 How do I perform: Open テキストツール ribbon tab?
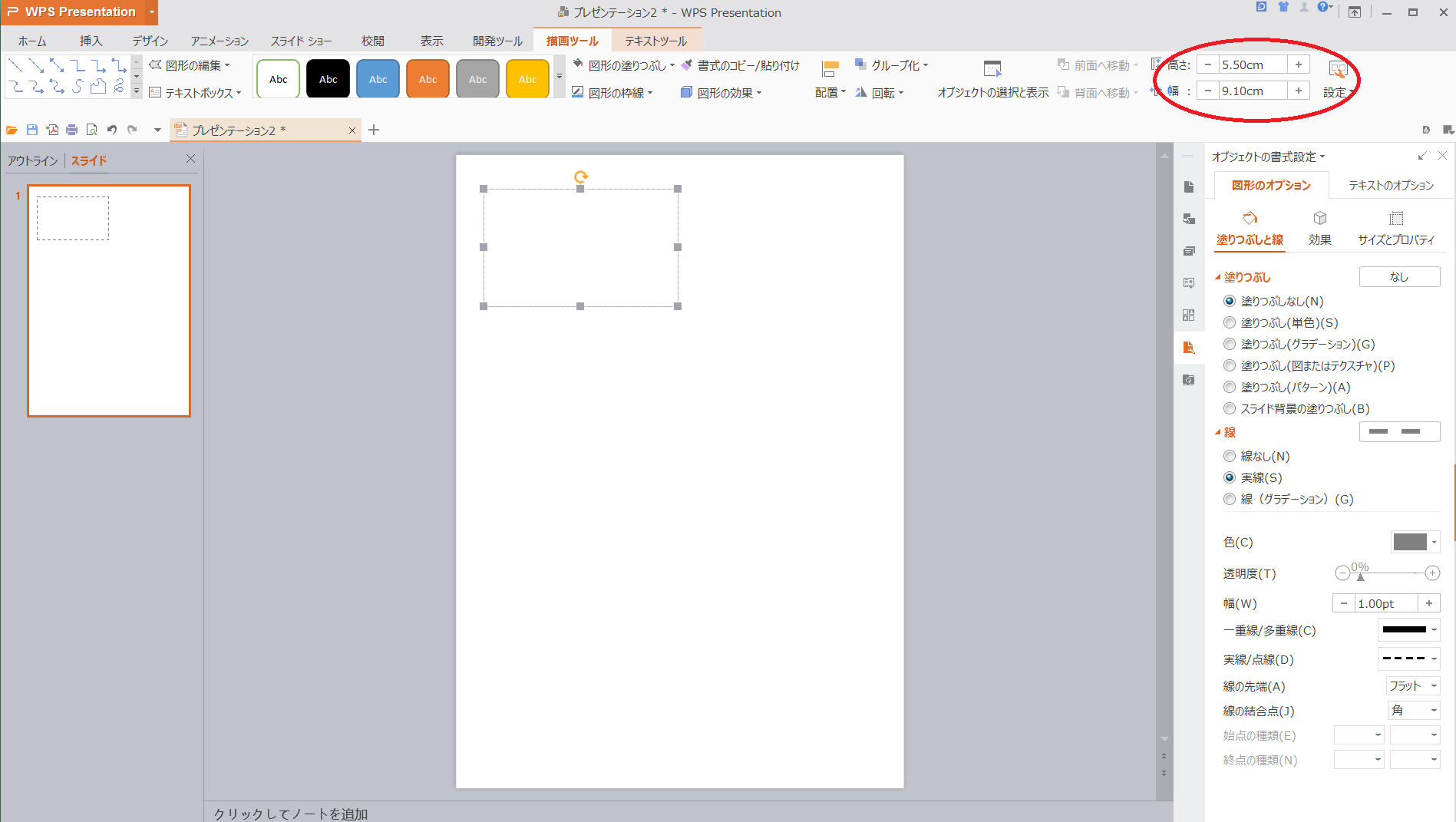pos(655,41)
